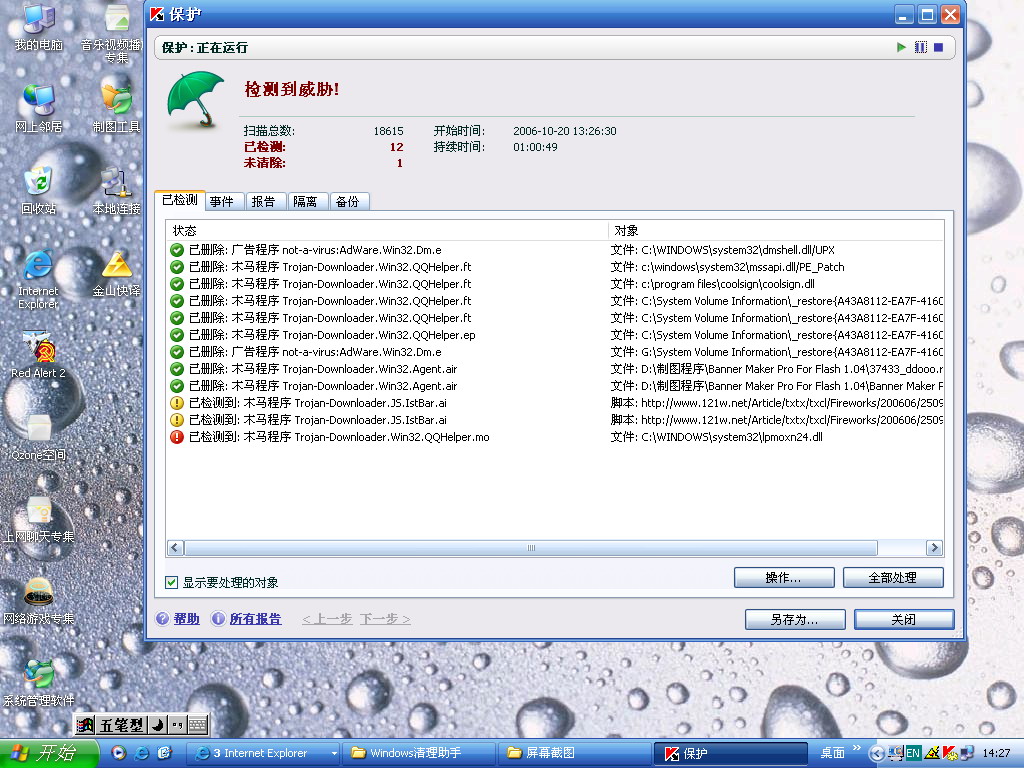This screenshot has height=768, width=1024.
Task: Select the Qzone空间 desktop icon
Action: click(x=39, y=438)
